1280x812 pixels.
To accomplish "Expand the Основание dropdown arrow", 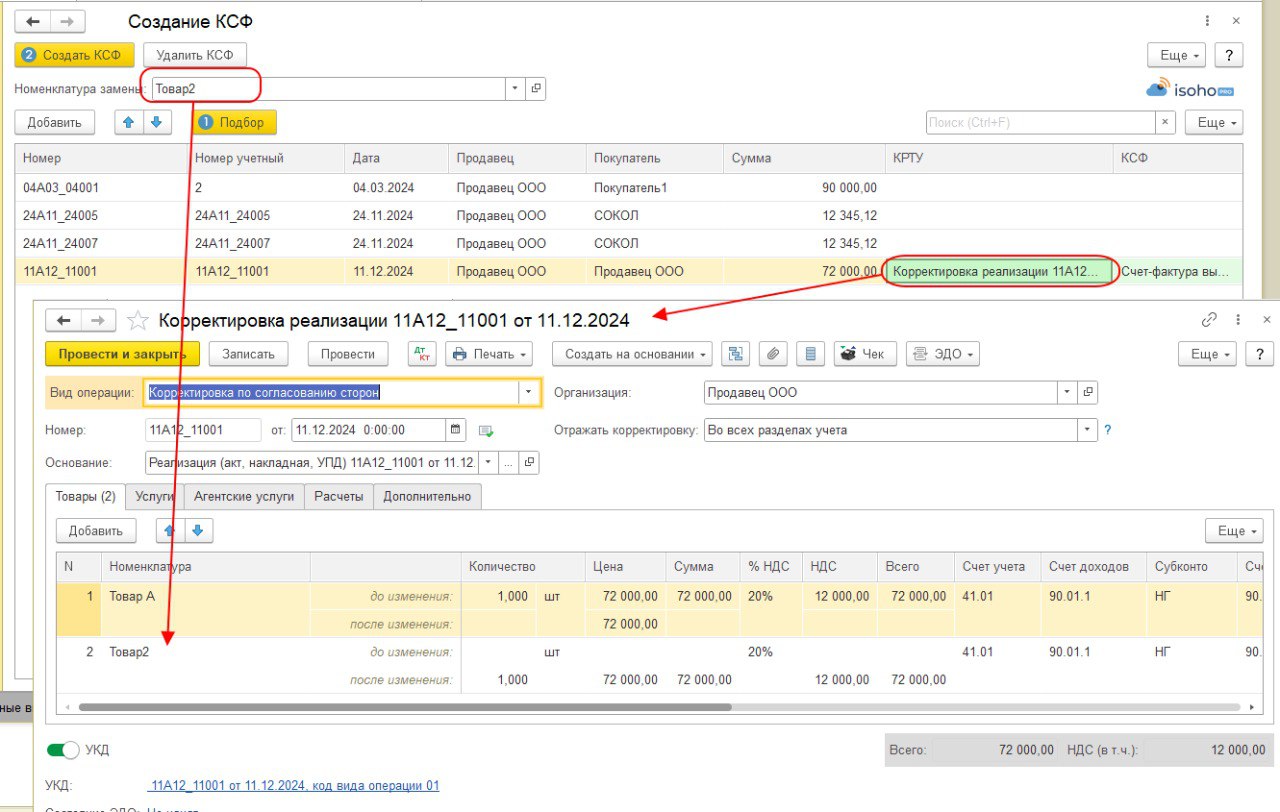I will [488, 463].
